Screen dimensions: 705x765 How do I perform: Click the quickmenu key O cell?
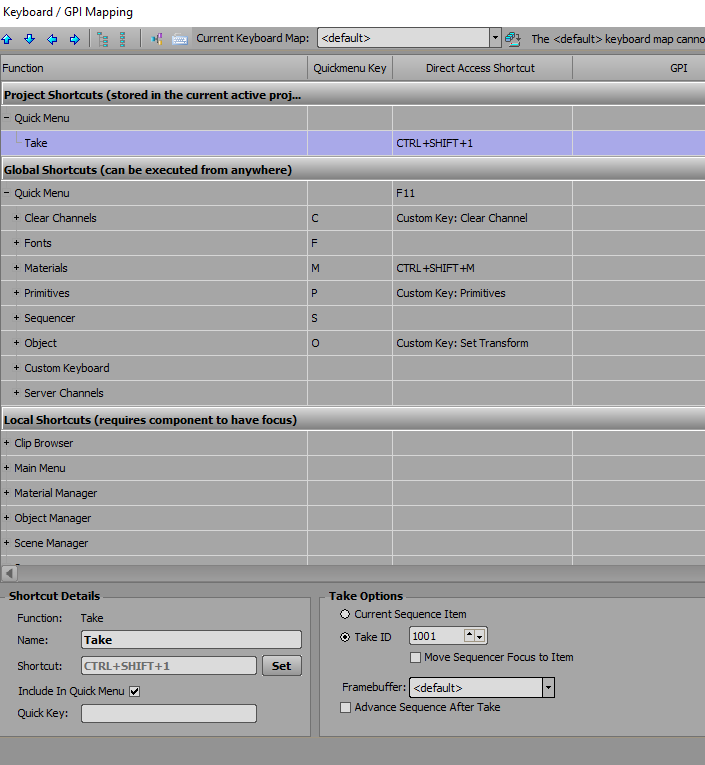(350, 343)
